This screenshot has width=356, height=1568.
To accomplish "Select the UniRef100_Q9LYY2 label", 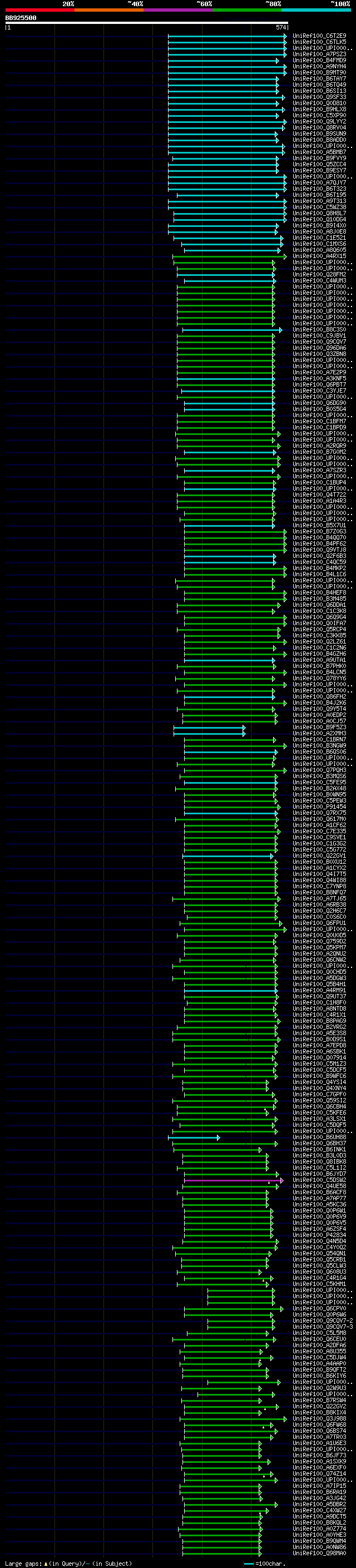I will coord(319,121).
